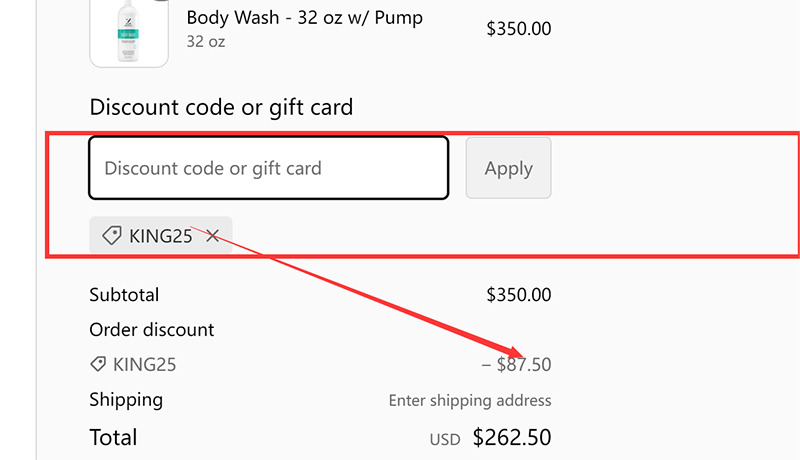Focus the Discount code or gift card field

click(x=268, y=168)
